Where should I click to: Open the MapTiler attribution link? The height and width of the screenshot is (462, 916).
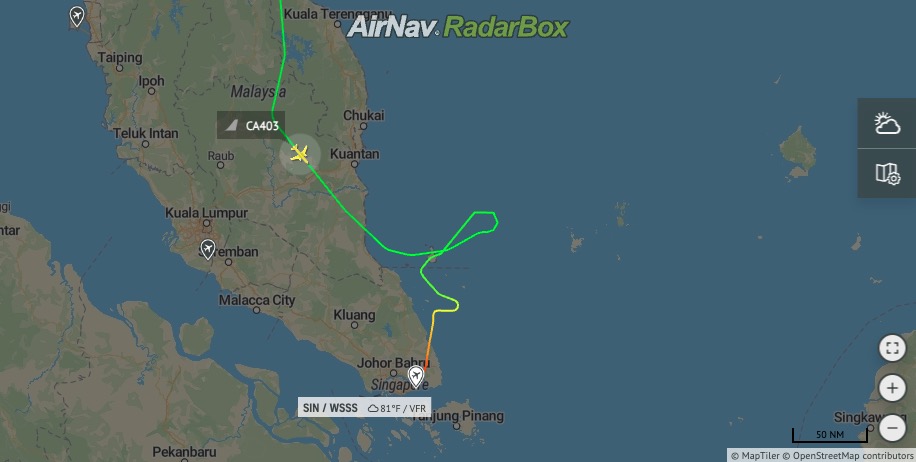pyautogui.click(x=755, y=456)
